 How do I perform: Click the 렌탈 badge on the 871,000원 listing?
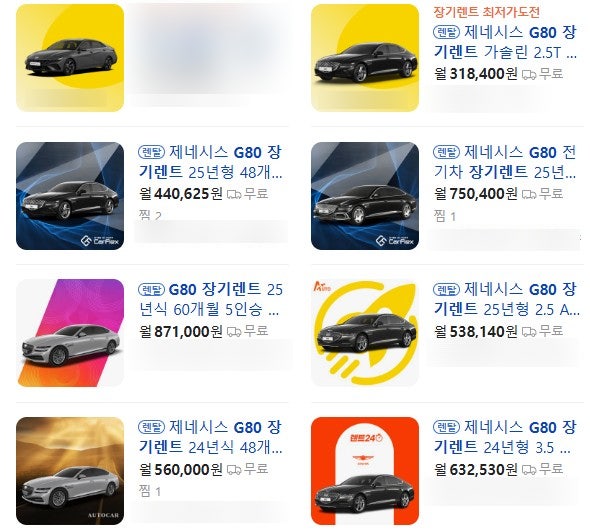pos(152,289)
